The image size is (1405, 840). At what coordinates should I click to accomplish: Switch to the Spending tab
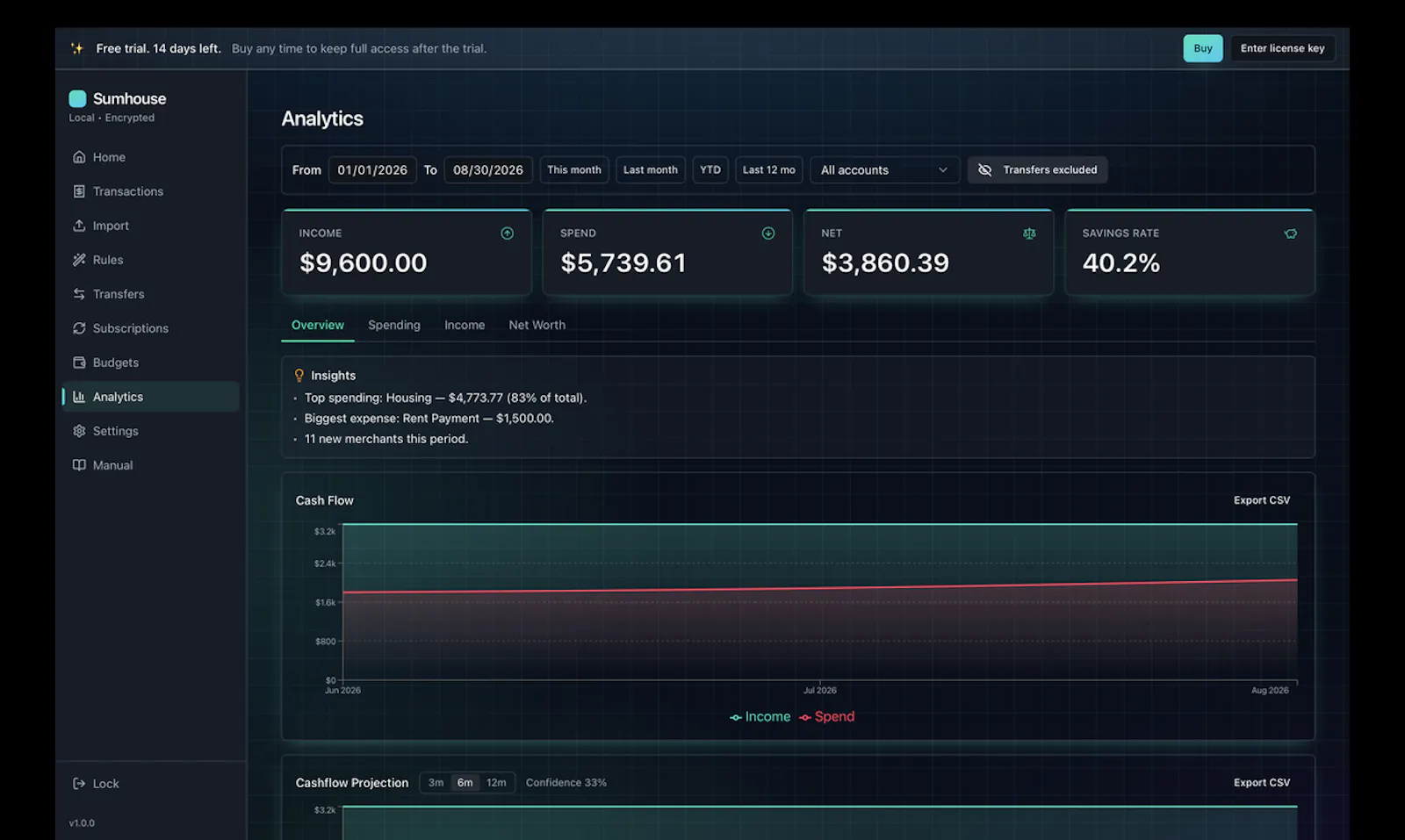coord(394,326)
